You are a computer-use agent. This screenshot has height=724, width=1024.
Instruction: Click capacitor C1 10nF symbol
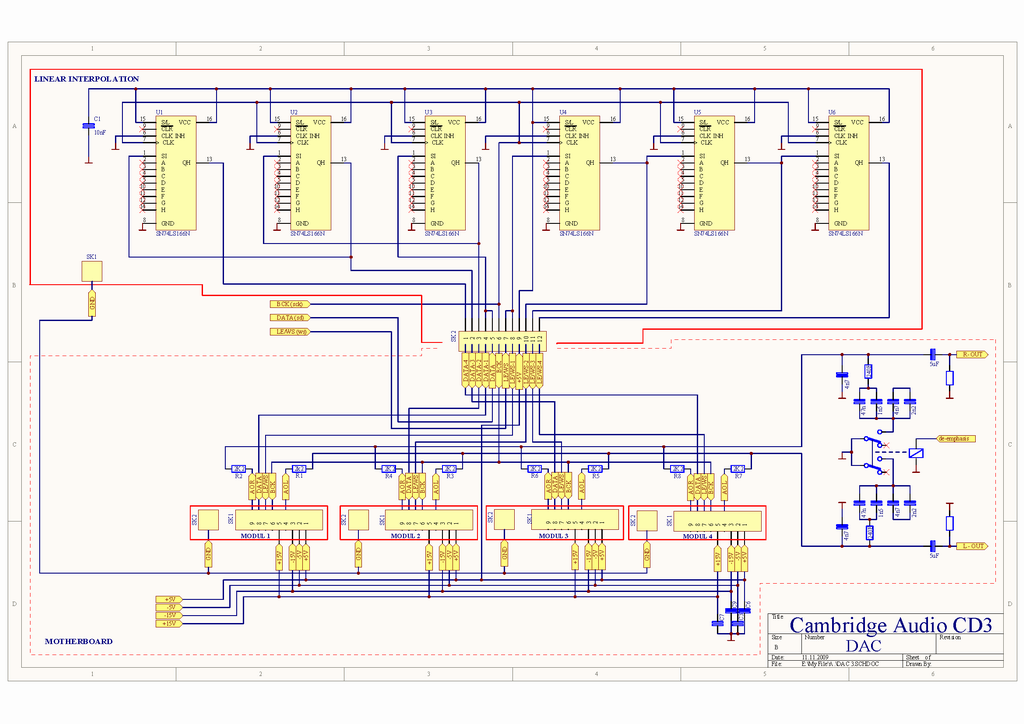88,125
